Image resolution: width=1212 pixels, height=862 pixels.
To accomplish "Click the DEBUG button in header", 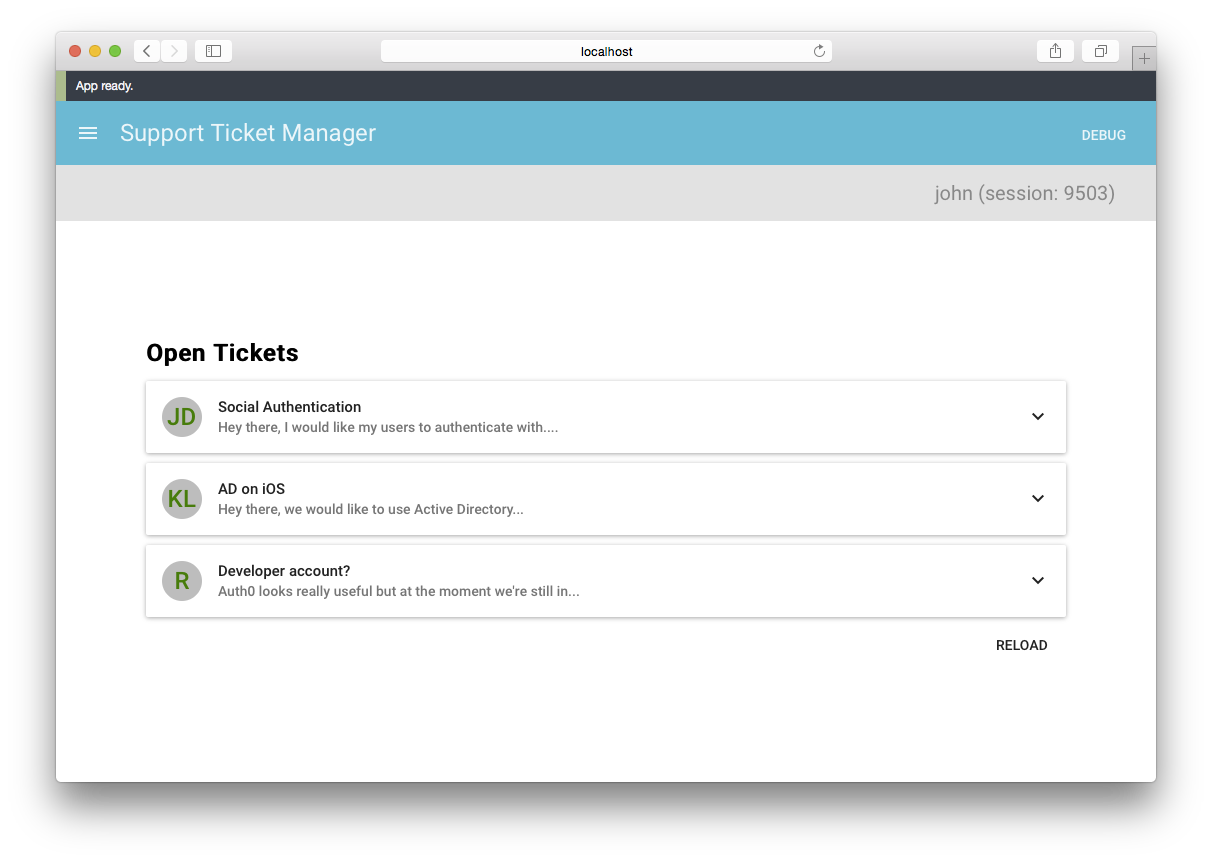I will [1103, 135].
